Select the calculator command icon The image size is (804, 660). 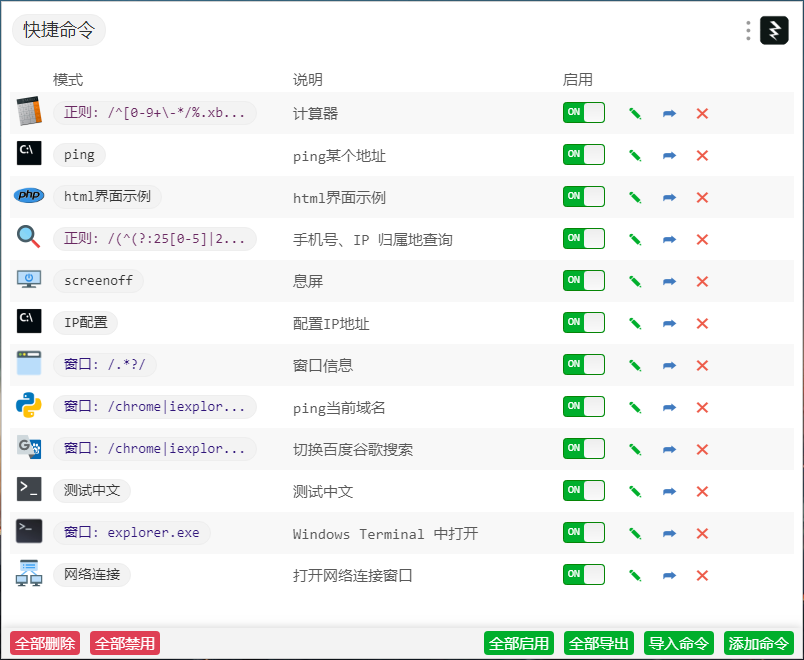(x=28, y=112)
